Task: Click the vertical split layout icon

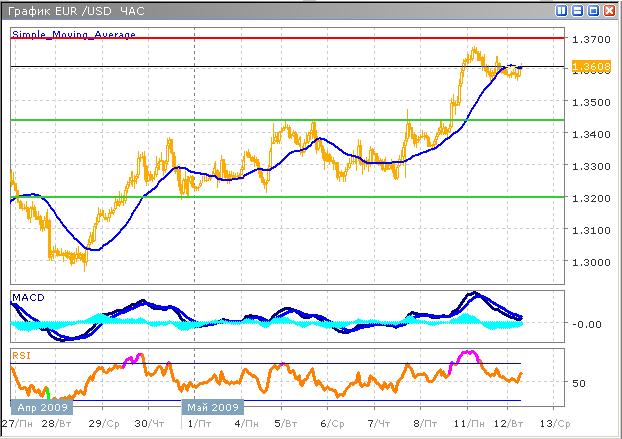Action: tap(562, 10)
